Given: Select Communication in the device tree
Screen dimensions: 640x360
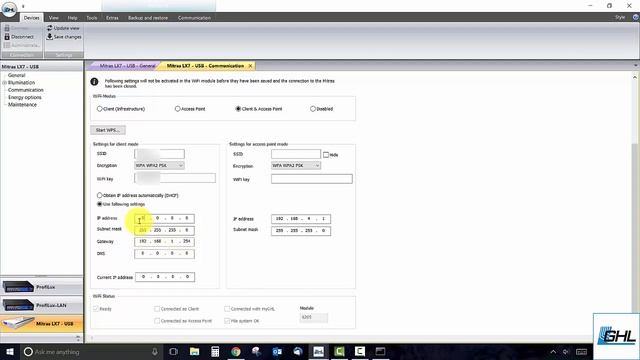Looking at the screenshot, I should click(x=26, y=90).
